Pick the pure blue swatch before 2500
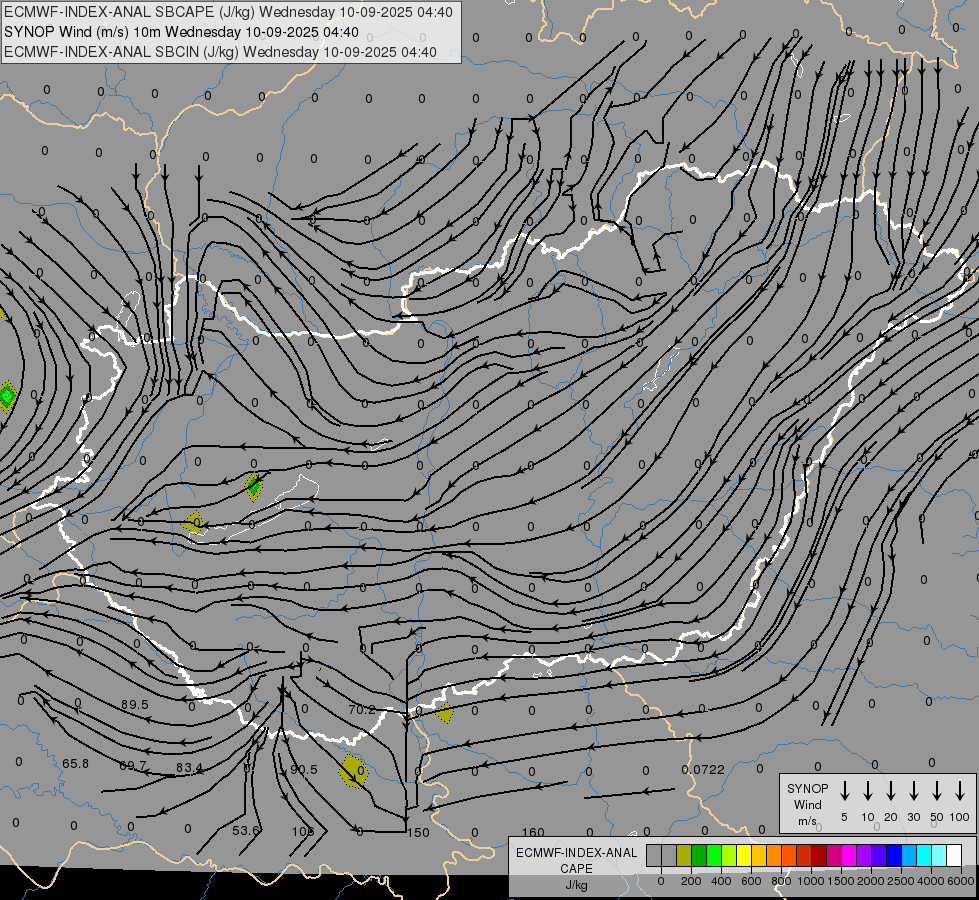This screenshot has width=979, height=900. [x=894, y=855]
